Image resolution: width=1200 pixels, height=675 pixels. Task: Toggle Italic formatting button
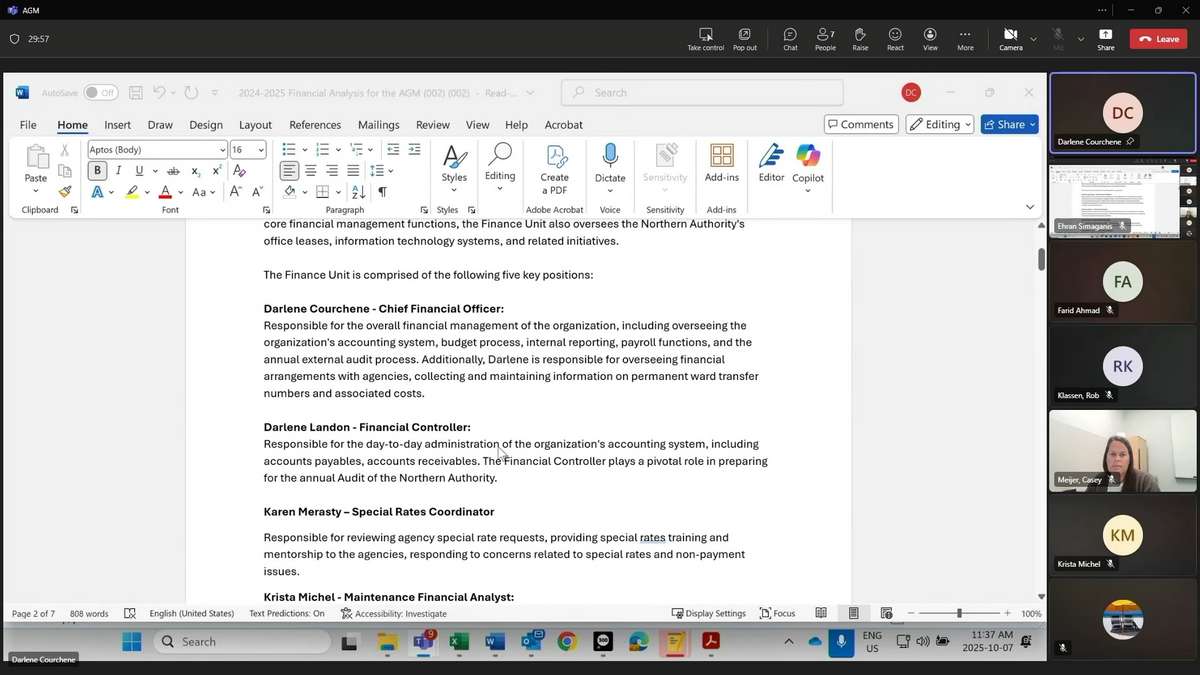pos(119,171)
